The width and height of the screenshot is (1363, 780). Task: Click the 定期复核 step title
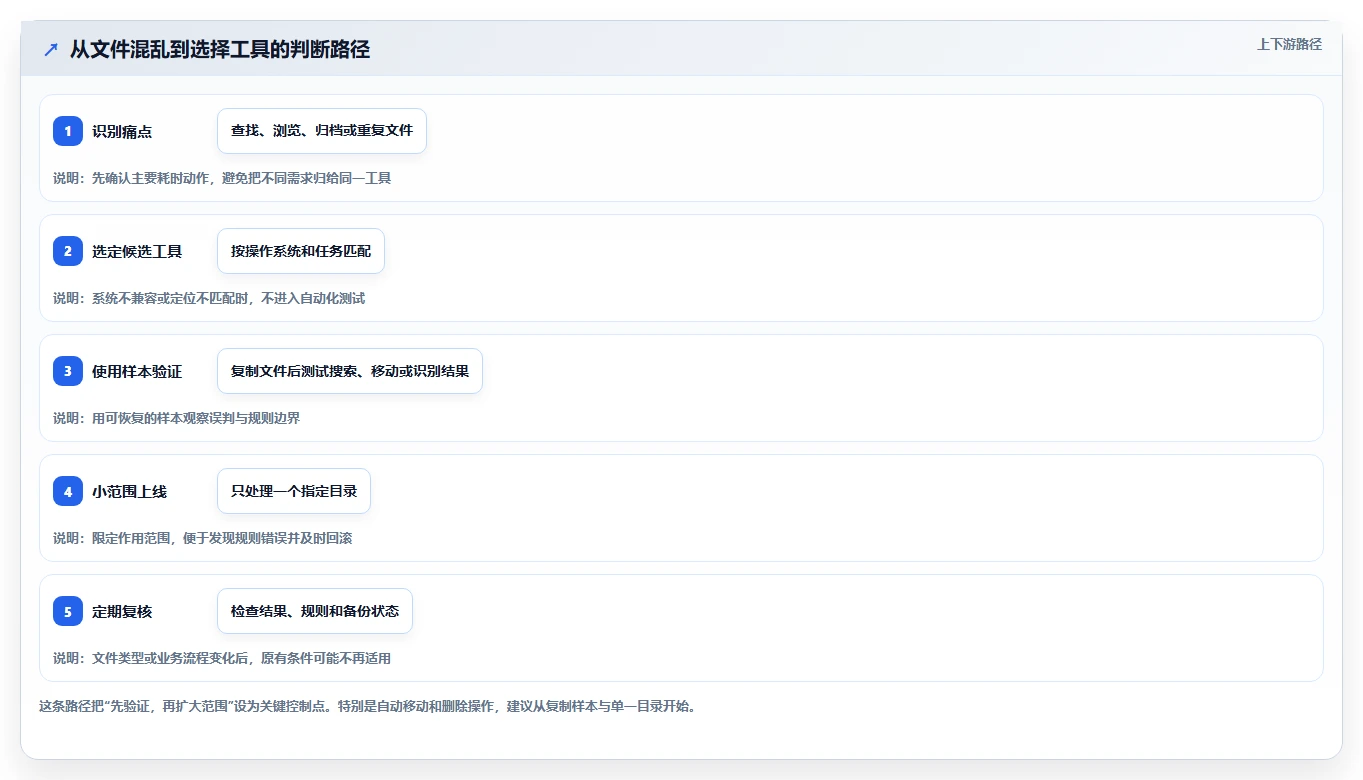[x=122, y=611]
